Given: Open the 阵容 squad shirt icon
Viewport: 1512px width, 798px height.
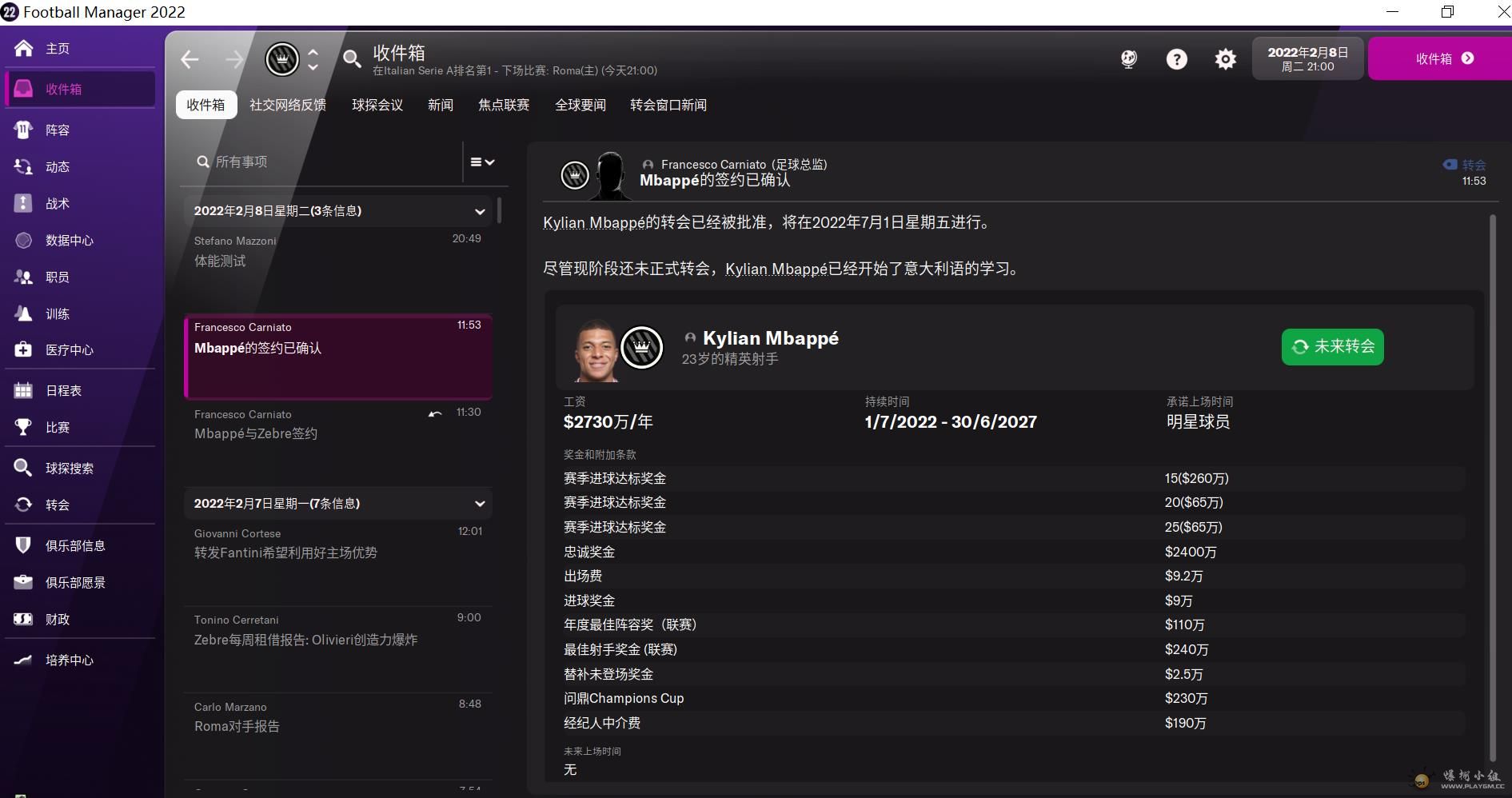Looking at the screenshot, I should tap(24, 130).
